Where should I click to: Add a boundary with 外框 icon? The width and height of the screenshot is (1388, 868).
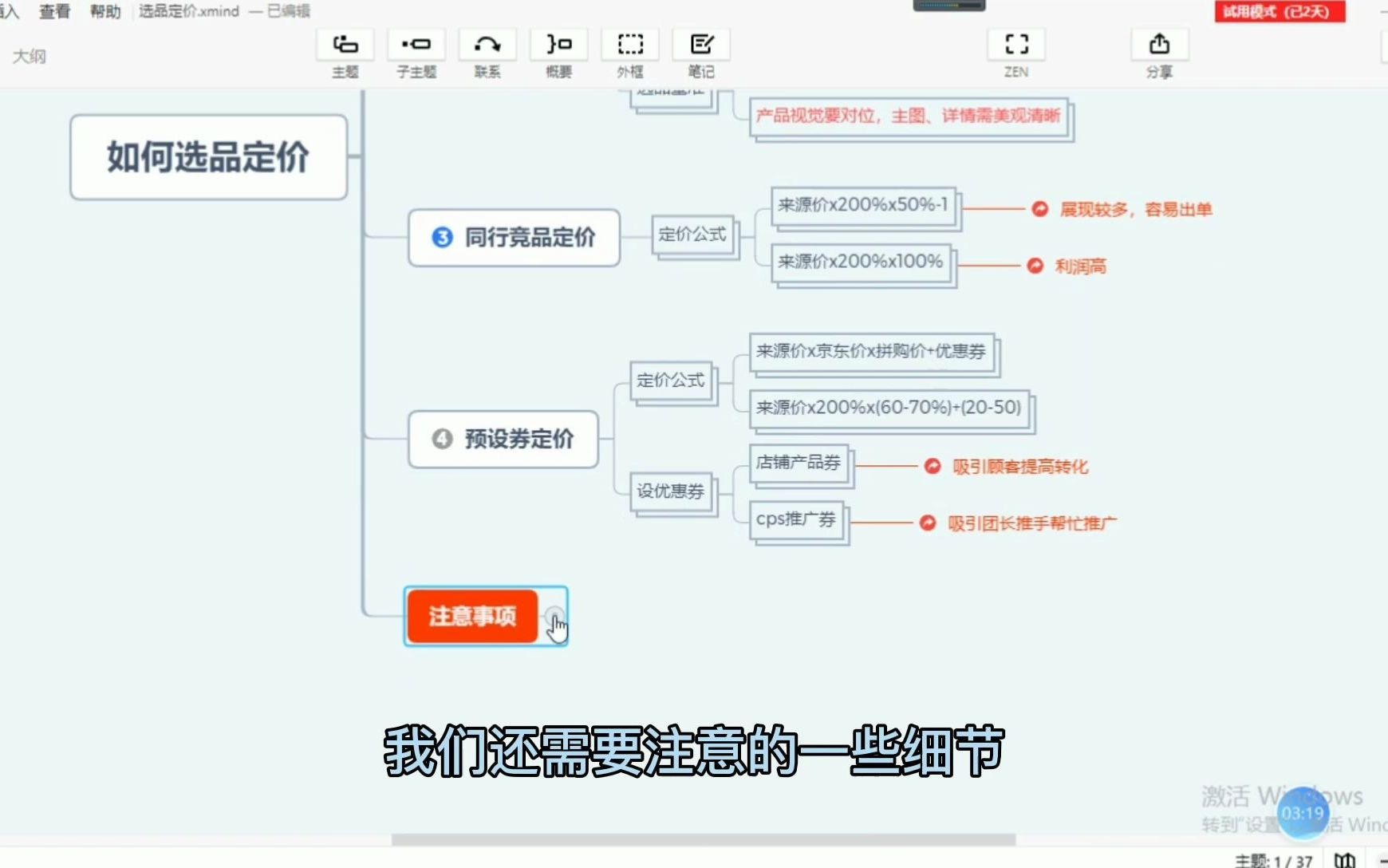click(x=630, y=45)
